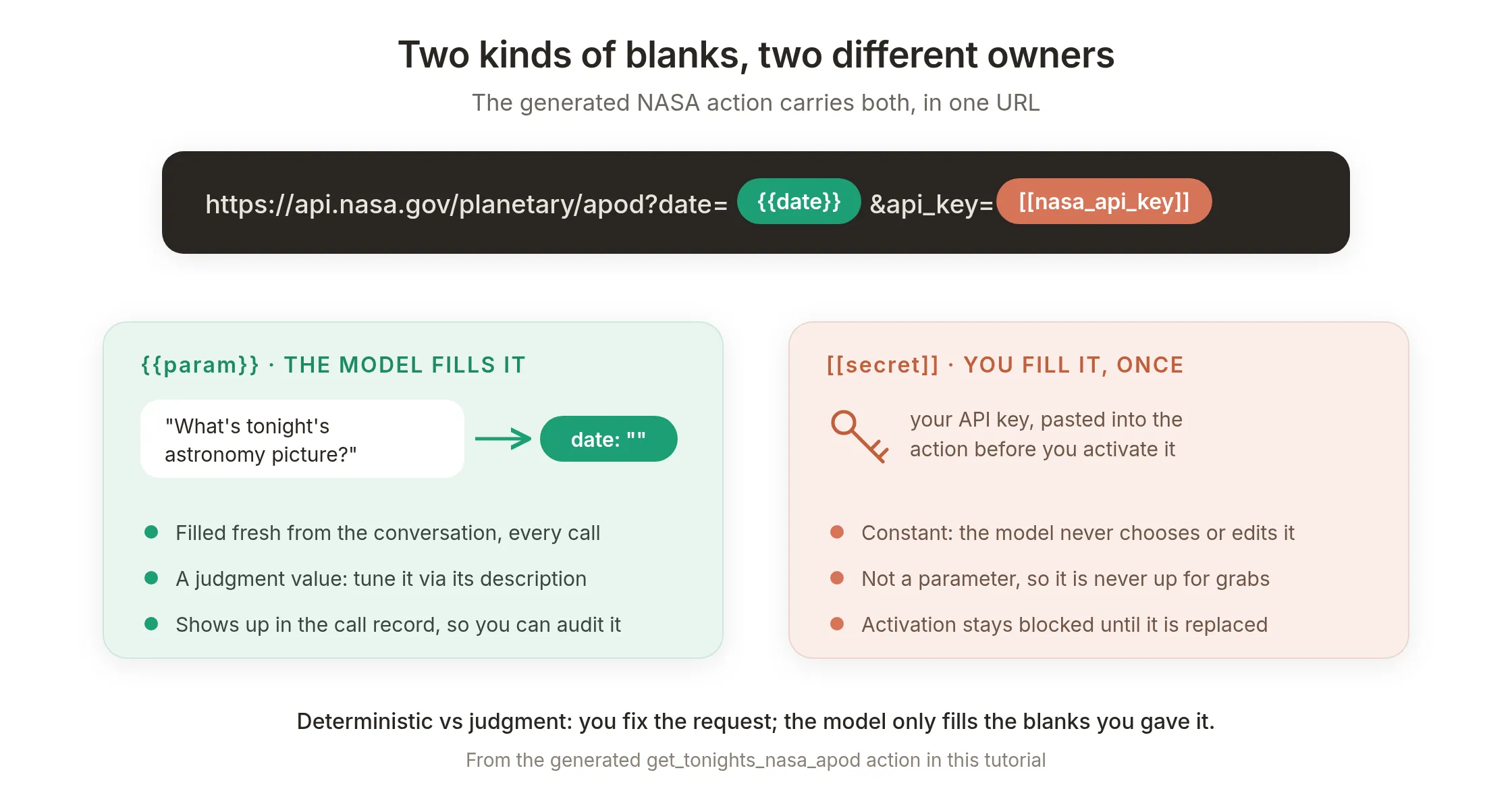The width and height of the screenshot is (1512, 810).
Task: Click the 'your API key, pasted into the action' text
Action: (1046, 434)
